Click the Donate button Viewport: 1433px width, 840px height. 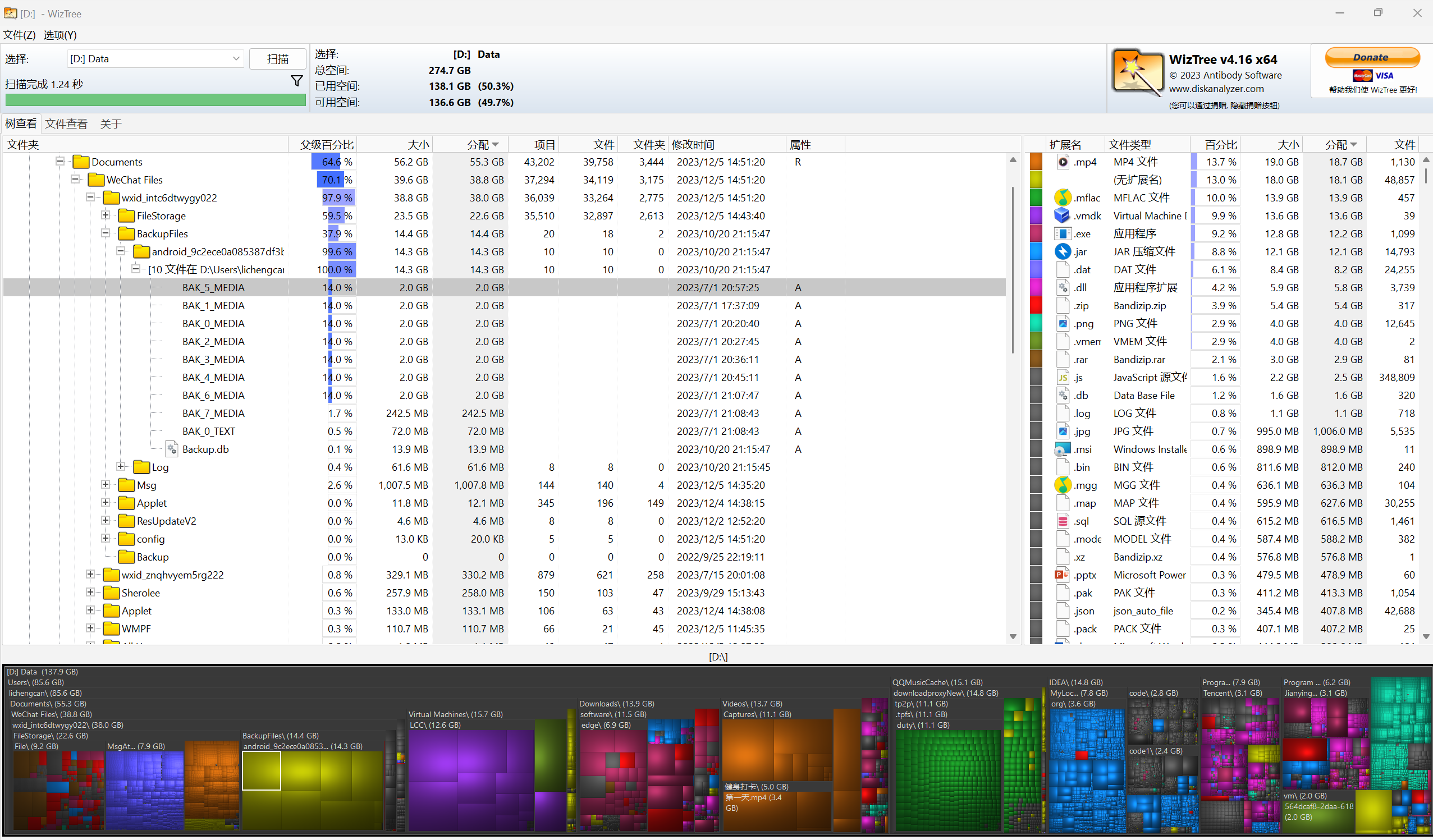(1371, 57)
